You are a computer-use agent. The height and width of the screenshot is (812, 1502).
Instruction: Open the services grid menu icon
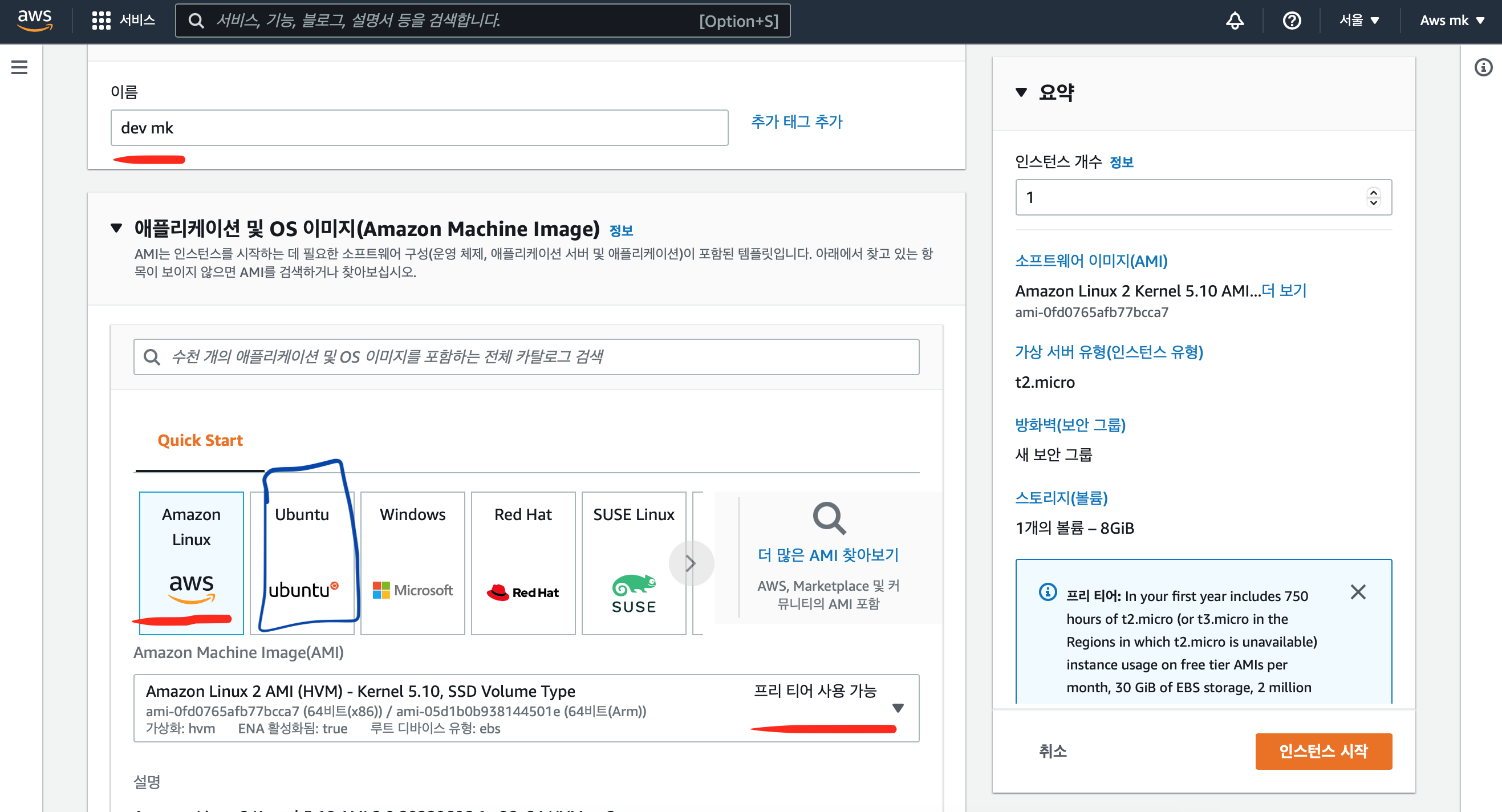pyautogui.click(x=101, y=21)
